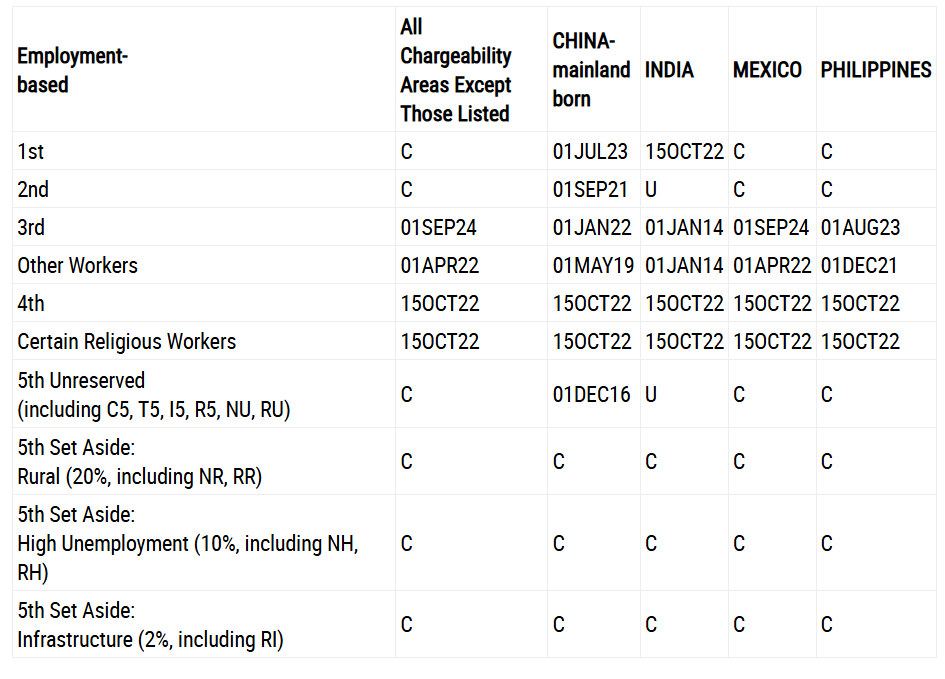Select the 3rd preference row label
The width and height of the screenshot is (945, 679).
[31, 227]
